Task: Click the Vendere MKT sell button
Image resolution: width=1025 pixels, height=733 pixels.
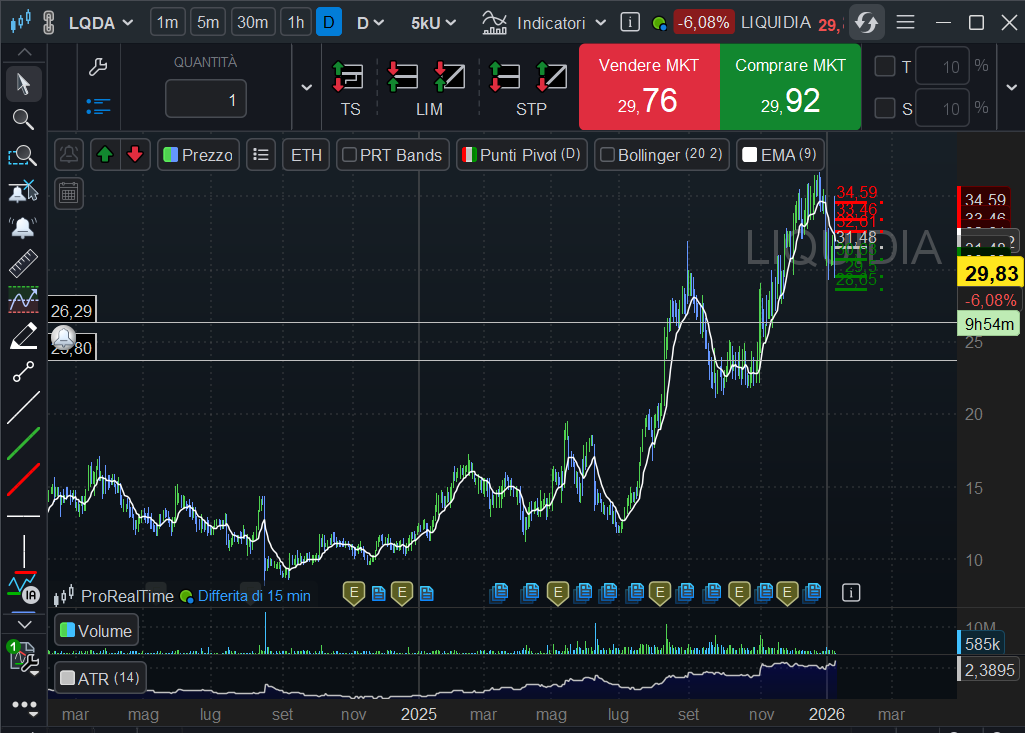Action: click(x=648, y=87)
